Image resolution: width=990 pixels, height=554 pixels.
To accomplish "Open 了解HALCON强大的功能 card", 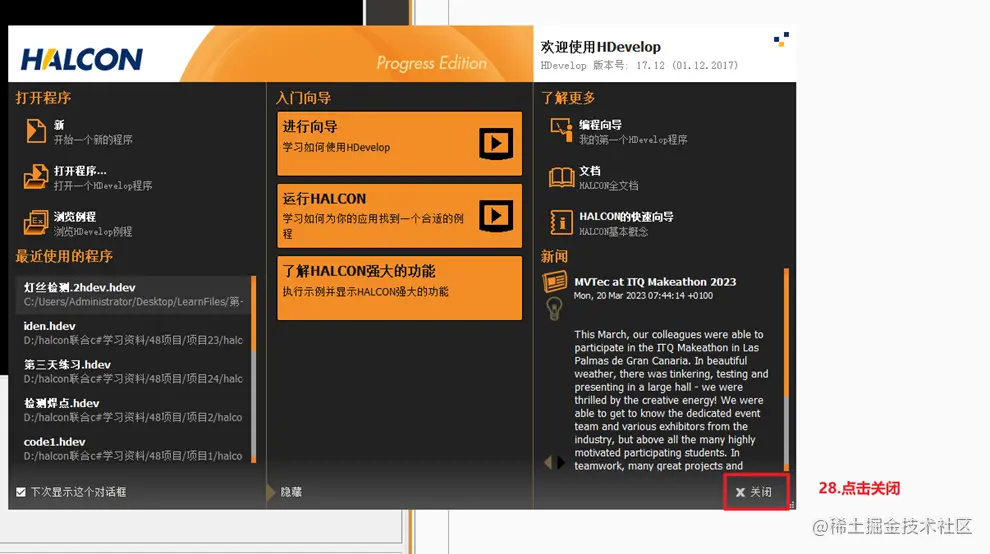I will [400, 287].
